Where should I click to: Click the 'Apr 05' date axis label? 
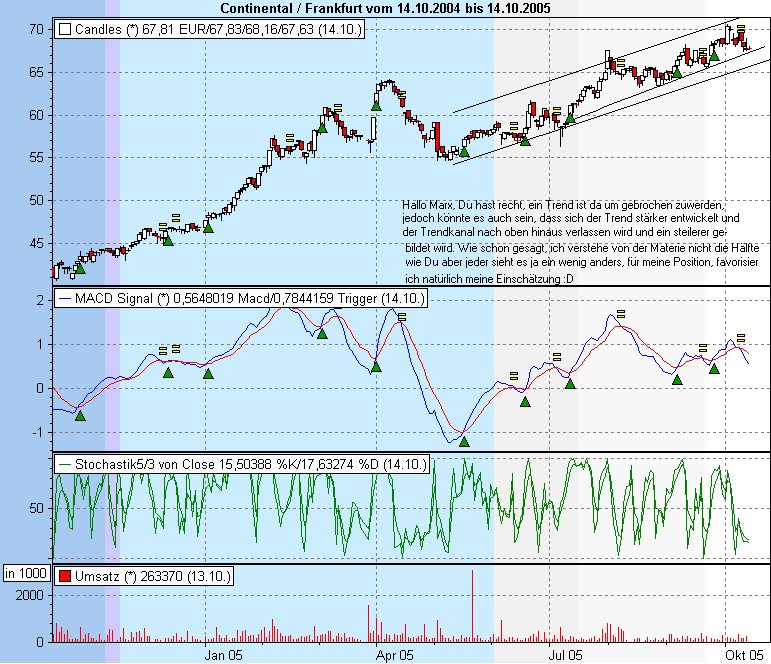[394, 655]
